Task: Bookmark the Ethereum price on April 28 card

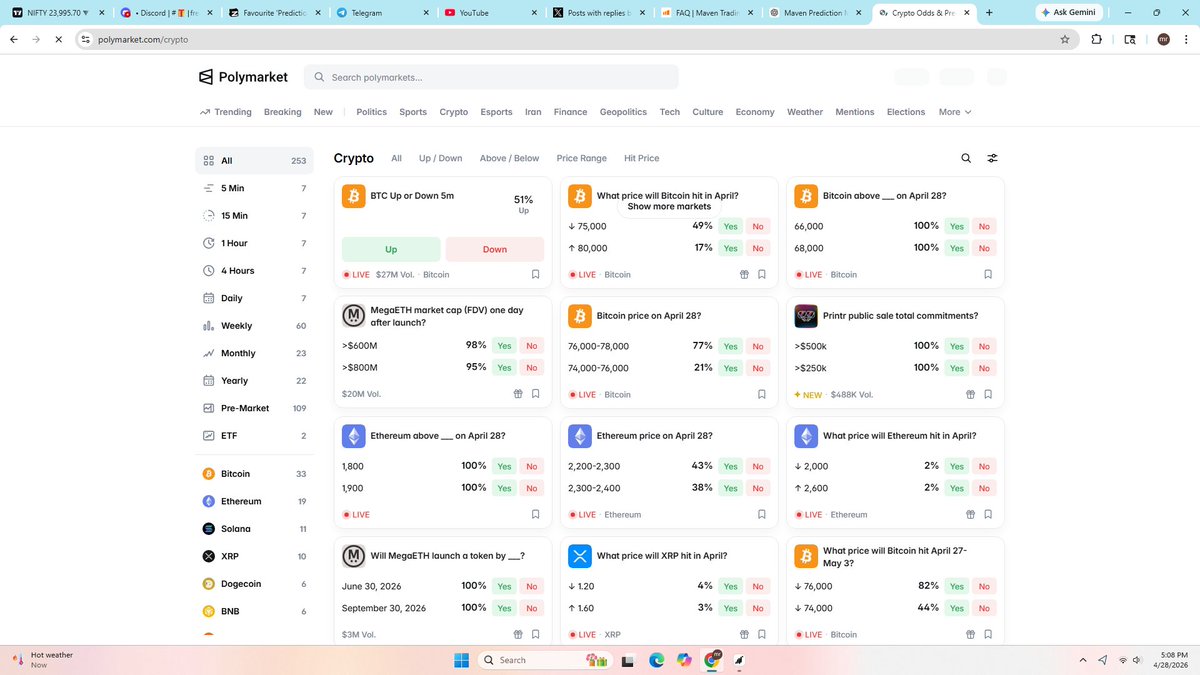Action: [x=762, y=514]
